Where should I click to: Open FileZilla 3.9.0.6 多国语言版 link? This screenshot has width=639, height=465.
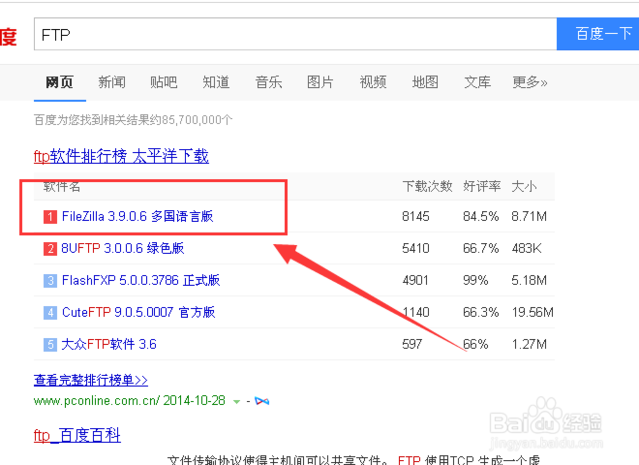coord(138,216)
